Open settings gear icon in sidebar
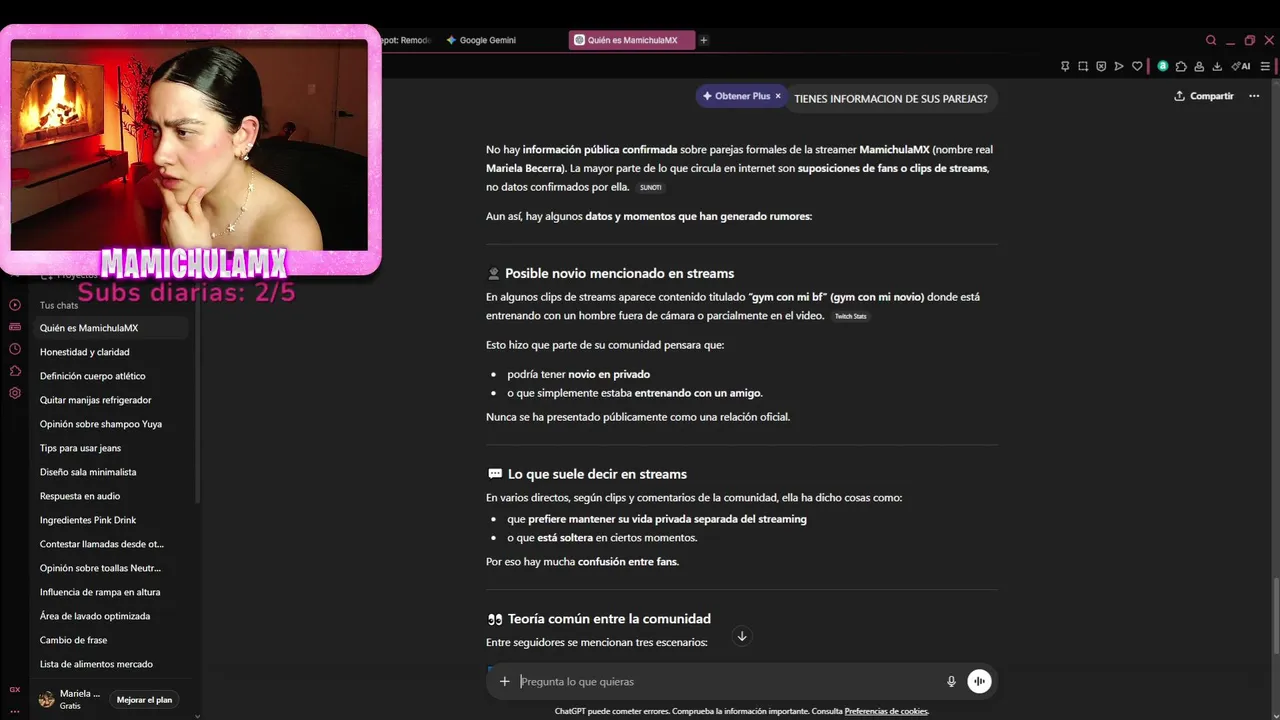The height and width of the screenshot is (720, 1280). point(15,393)
